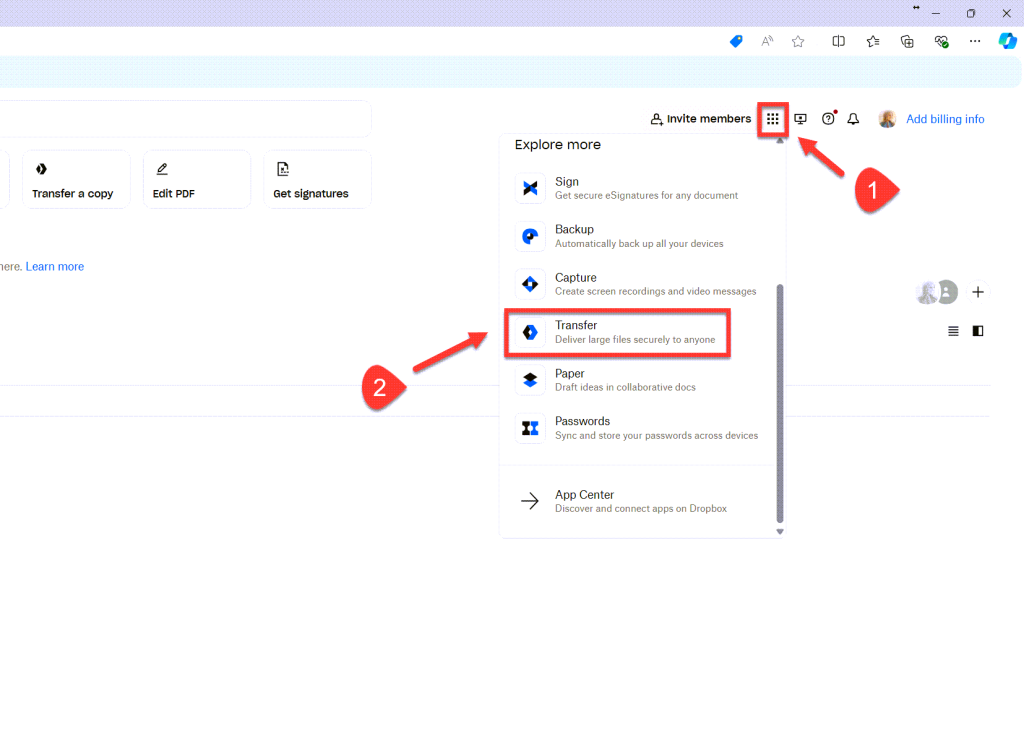Click the Backup app icon
1024x755 pixels.
530,236
